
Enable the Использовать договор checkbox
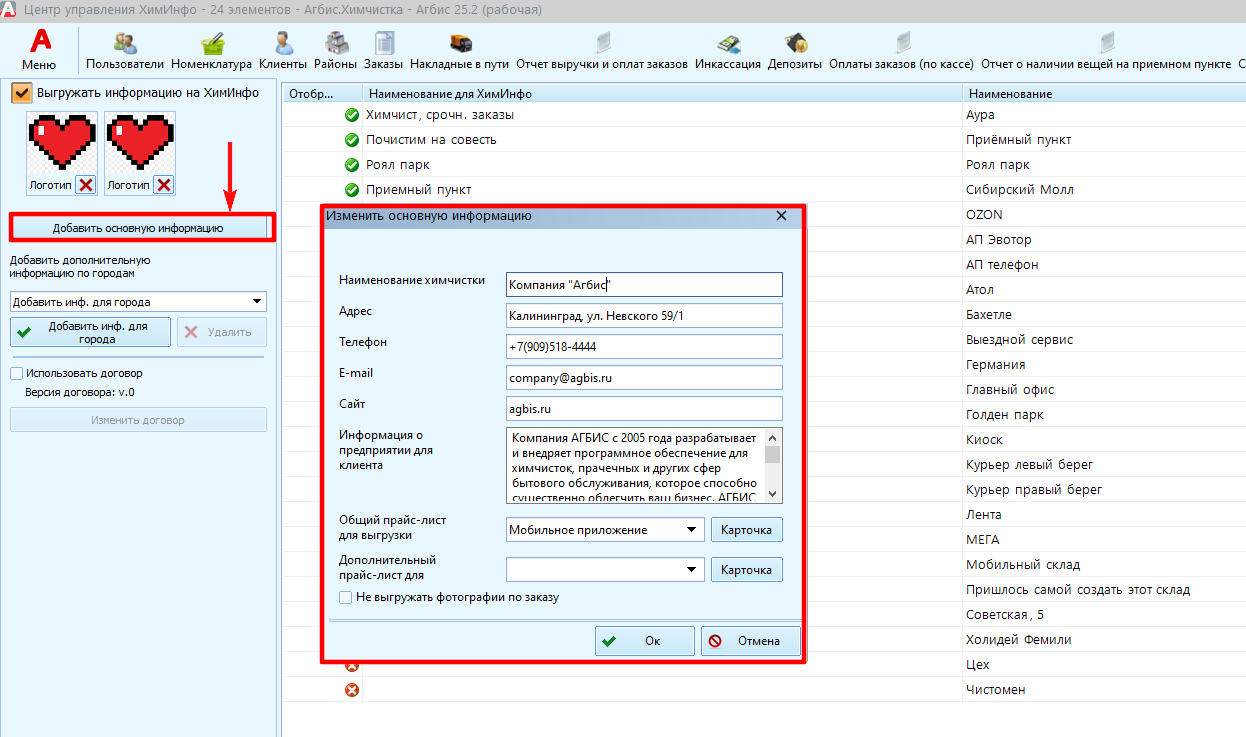tap(17, 373)
